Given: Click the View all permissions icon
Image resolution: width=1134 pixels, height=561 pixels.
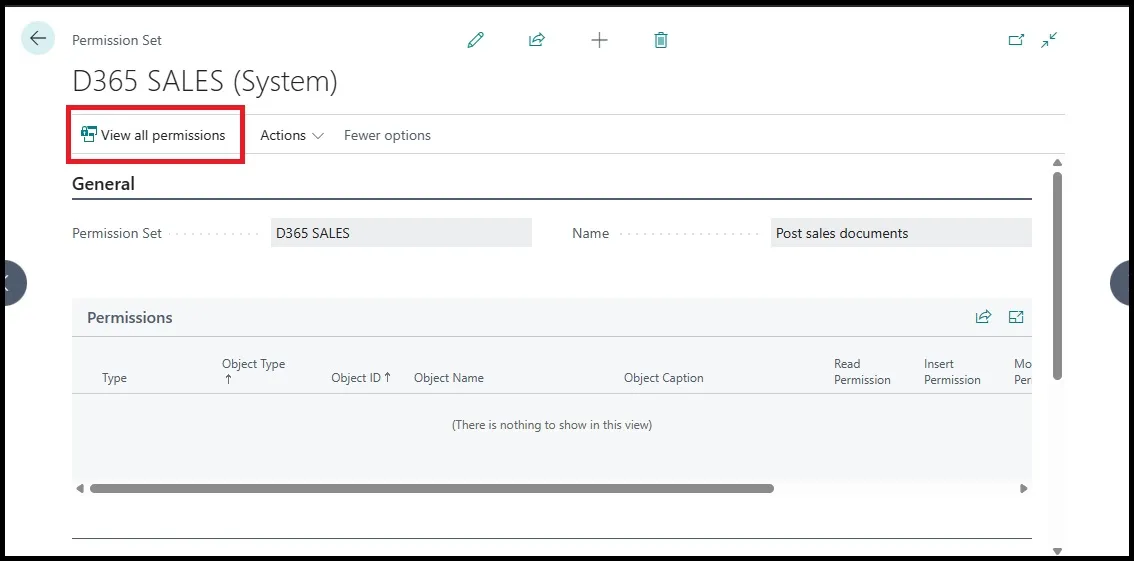Looking at the screenshot, I should click(x=89, y=134).
